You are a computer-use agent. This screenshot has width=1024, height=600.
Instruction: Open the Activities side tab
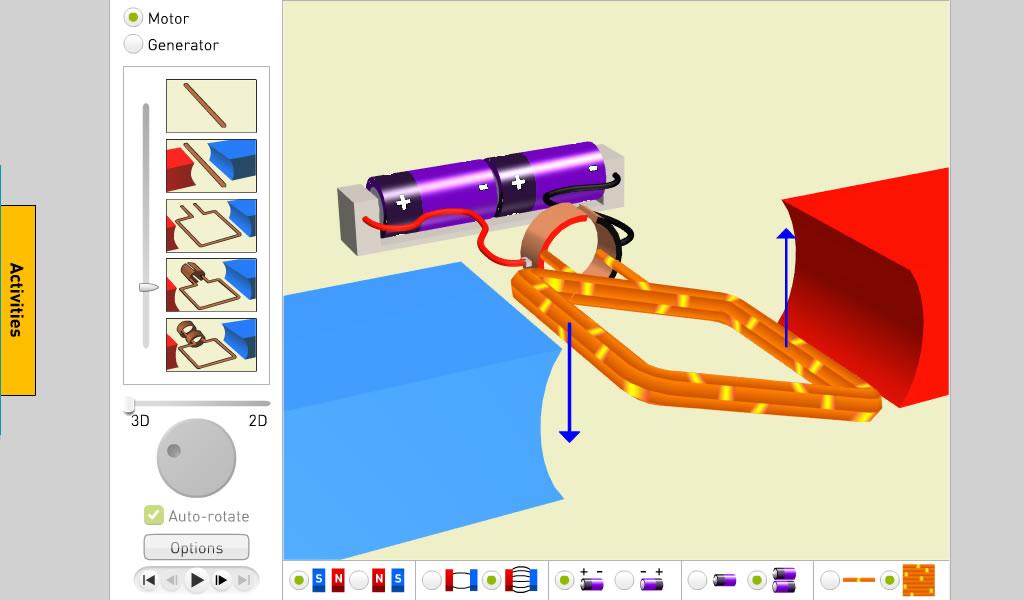click(18, 300)
